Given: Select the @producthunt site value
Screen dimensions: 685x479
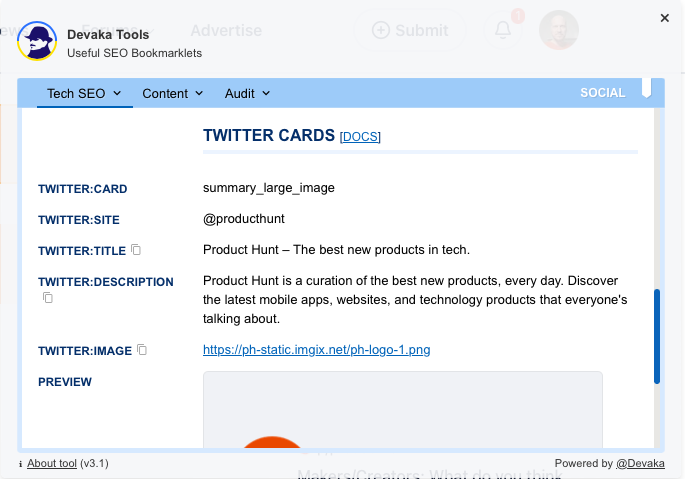Looking at the screenshot, I should tap(244, 219).
